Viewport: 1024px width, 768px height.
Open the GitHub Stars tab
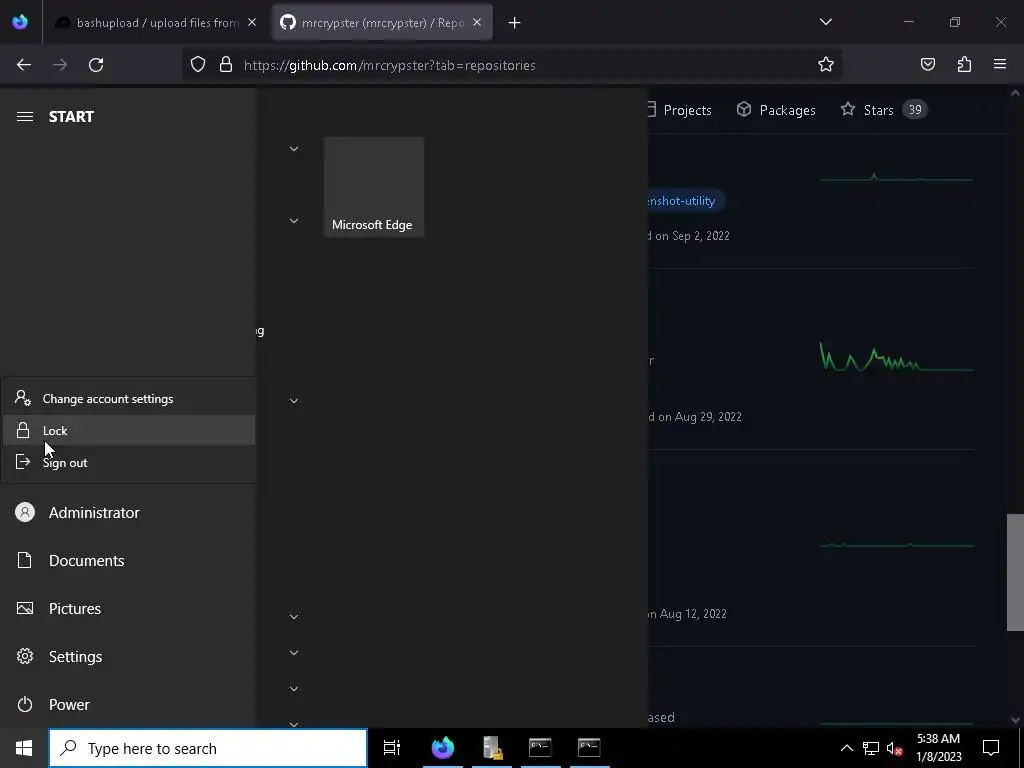884,110
